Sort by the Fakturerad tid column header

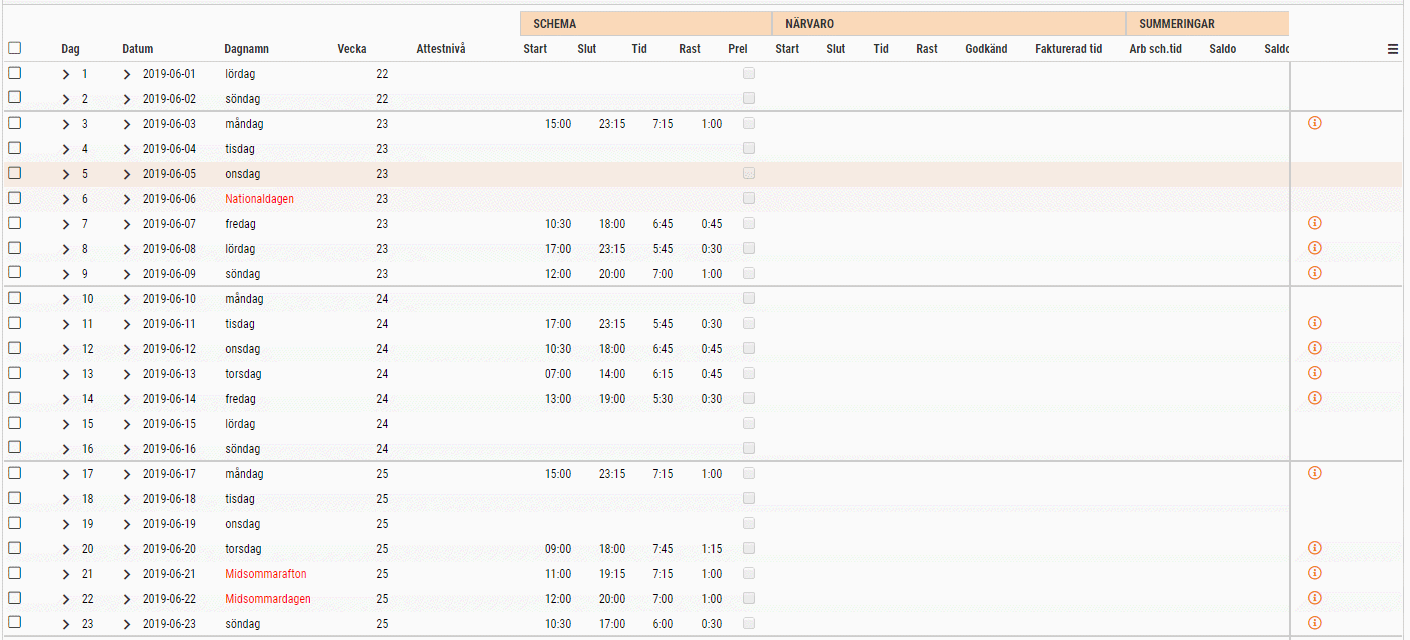pos(1068,49)
